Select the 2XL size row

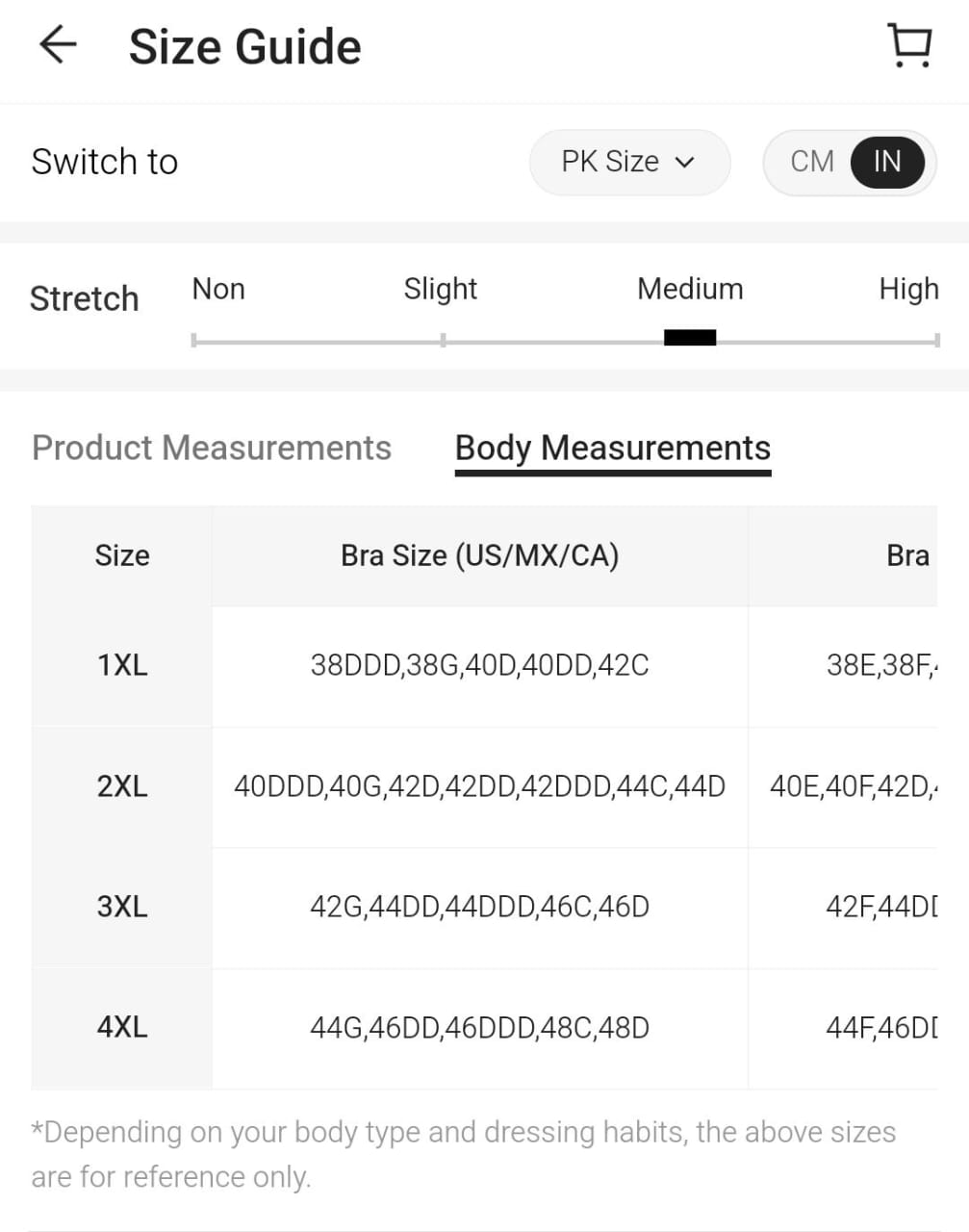(x=122, y=786)
